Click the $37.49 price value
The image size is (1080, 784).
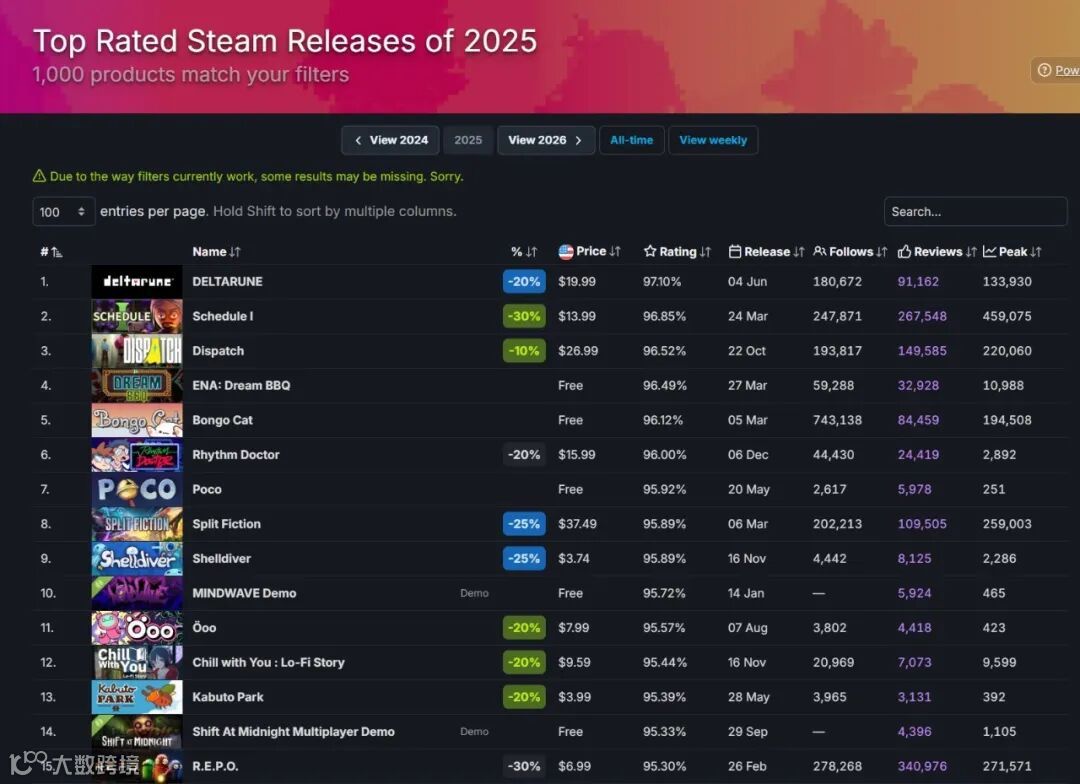coord(577,524)
